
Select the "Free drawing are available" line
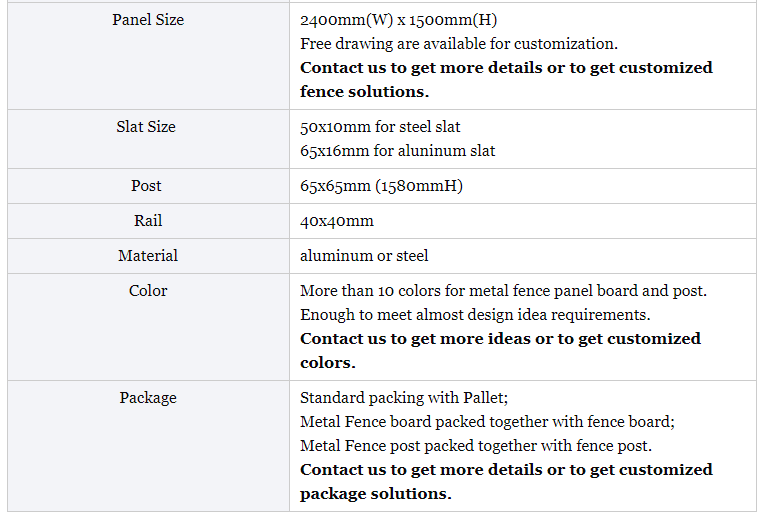458,44
